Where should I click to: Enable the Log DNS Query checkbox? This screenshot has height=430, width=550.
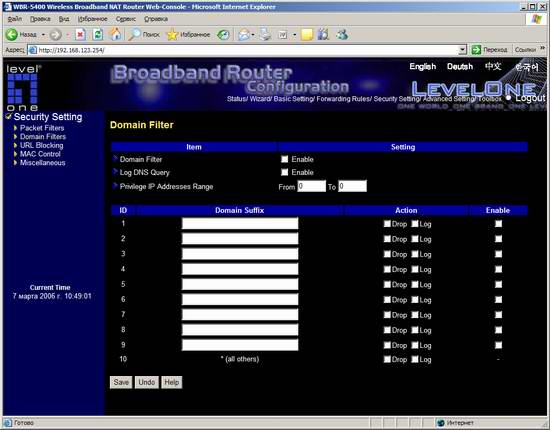tap(284, 172)
